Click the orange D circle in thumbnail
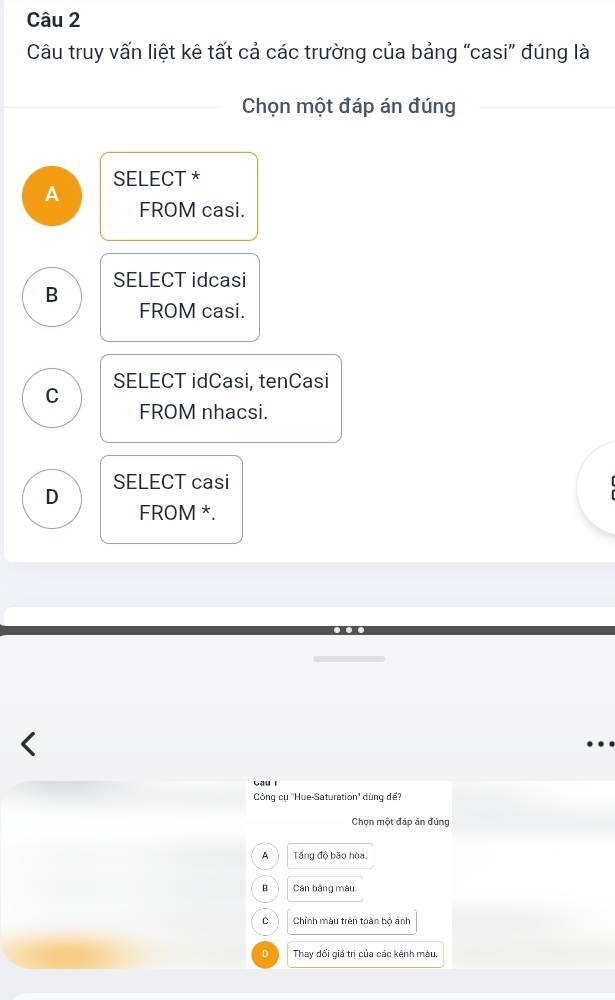Screen dimensions: 615x1000 click(265, 954)
